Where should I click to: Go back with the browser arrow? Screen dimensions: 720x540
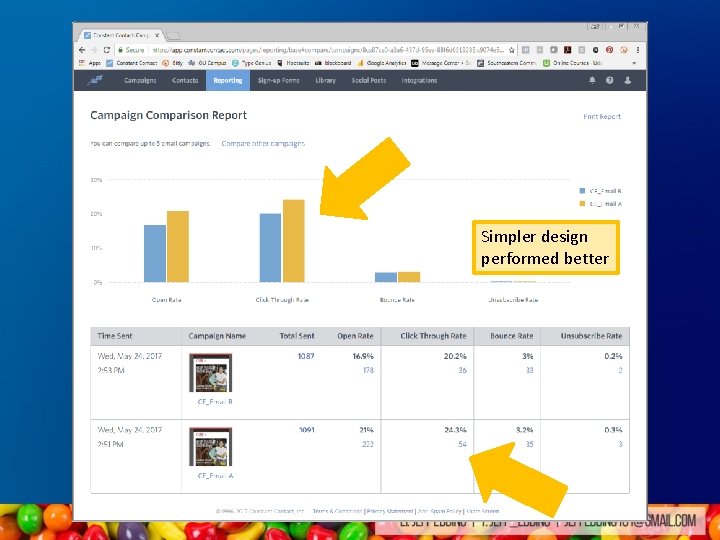pos(82,50)
